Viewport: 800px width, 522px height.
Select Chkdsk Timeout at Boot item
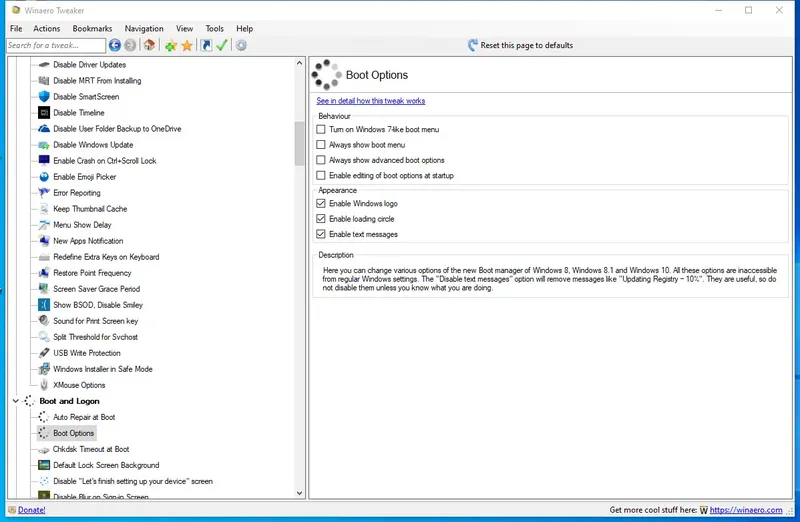pos(91,449)
